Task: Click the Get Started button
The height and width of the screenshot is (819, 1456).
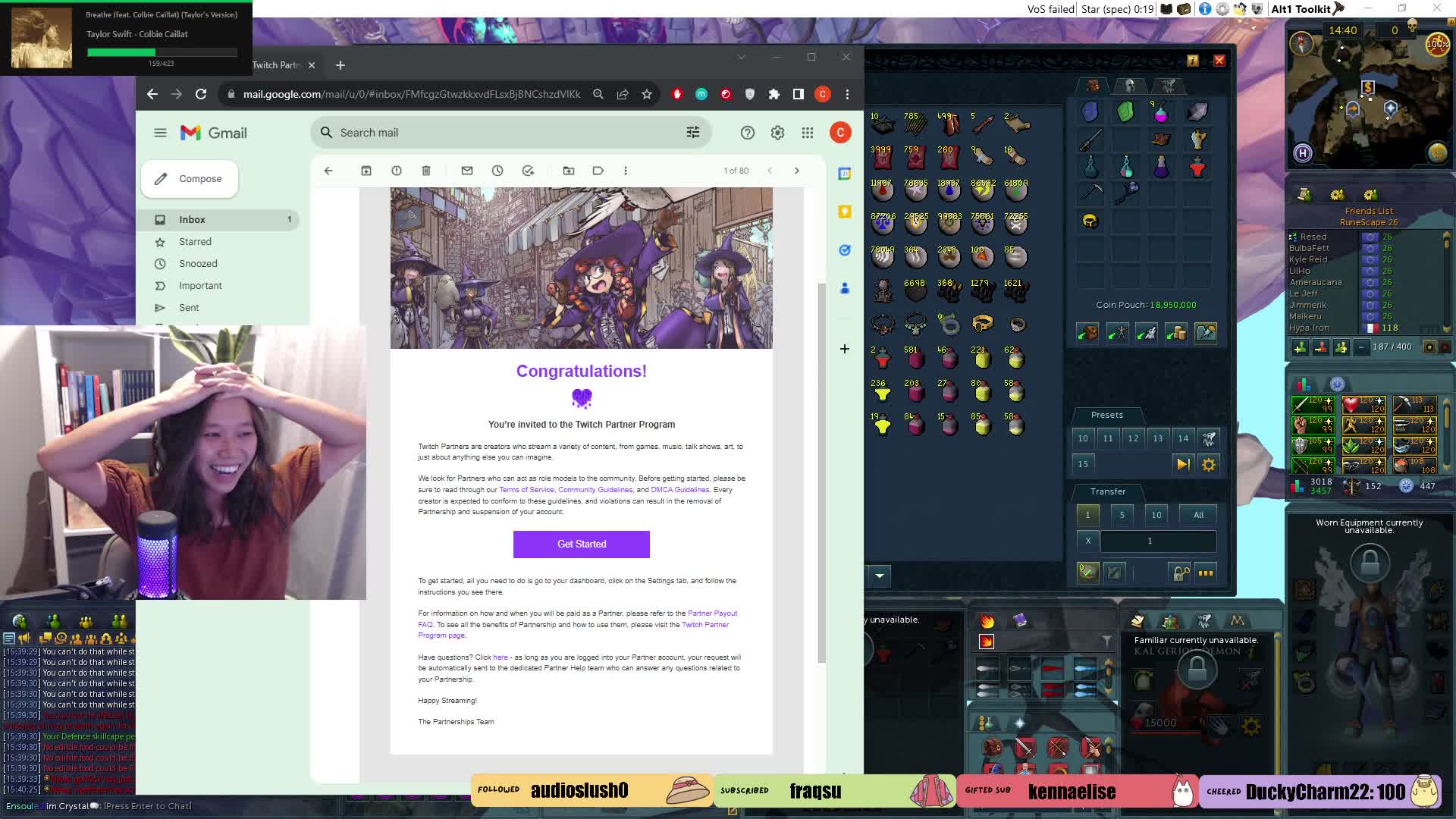Action: coord(582,544)
